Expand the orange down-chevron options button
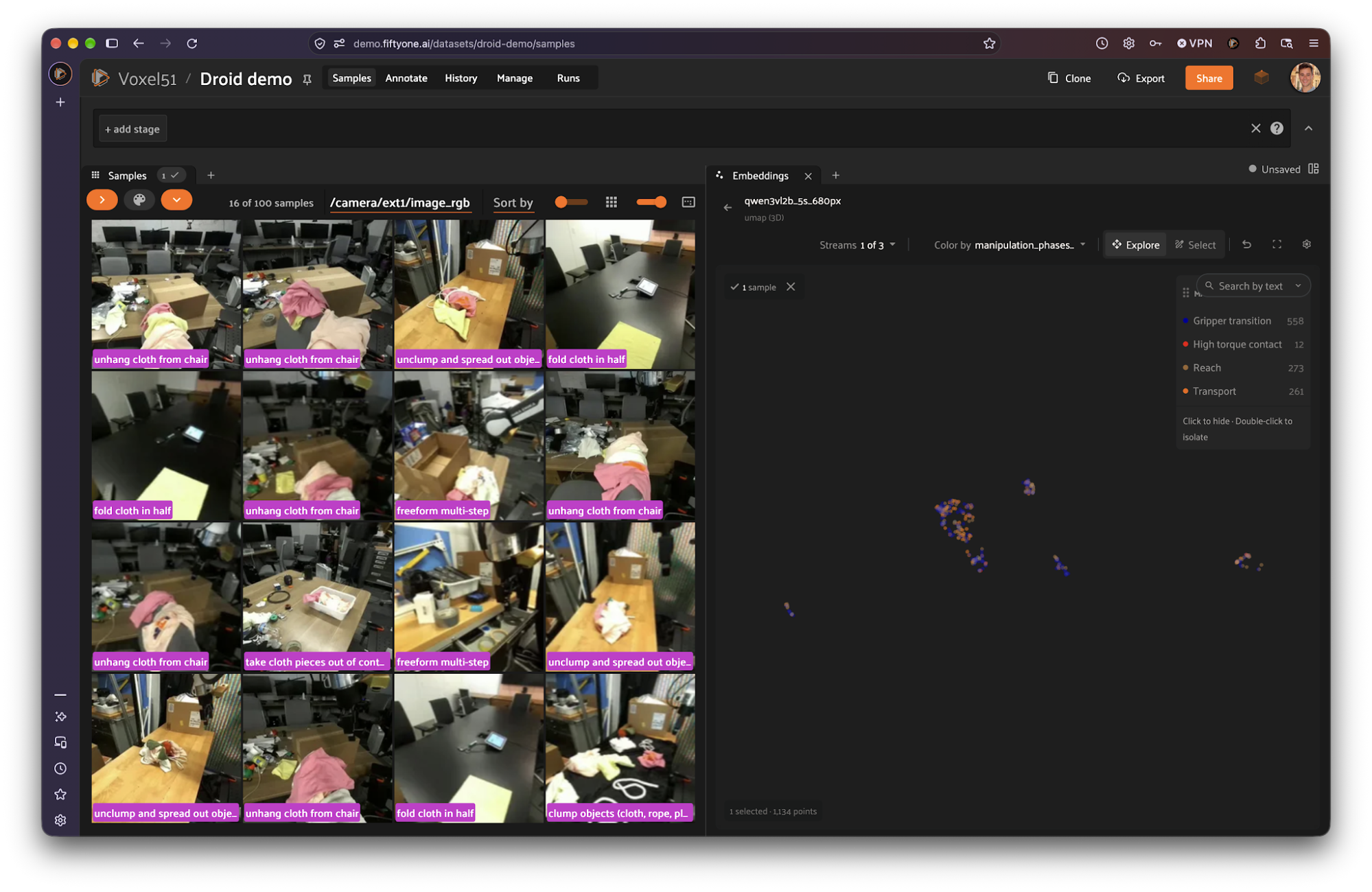Viewport: 1372px width, 892px height. (x=176, y=200)
